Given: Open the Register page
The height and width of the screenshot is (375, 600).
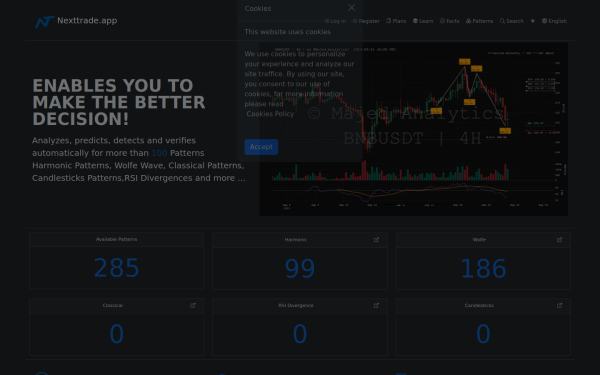Looking at the screenshot, I should point(366,21).
